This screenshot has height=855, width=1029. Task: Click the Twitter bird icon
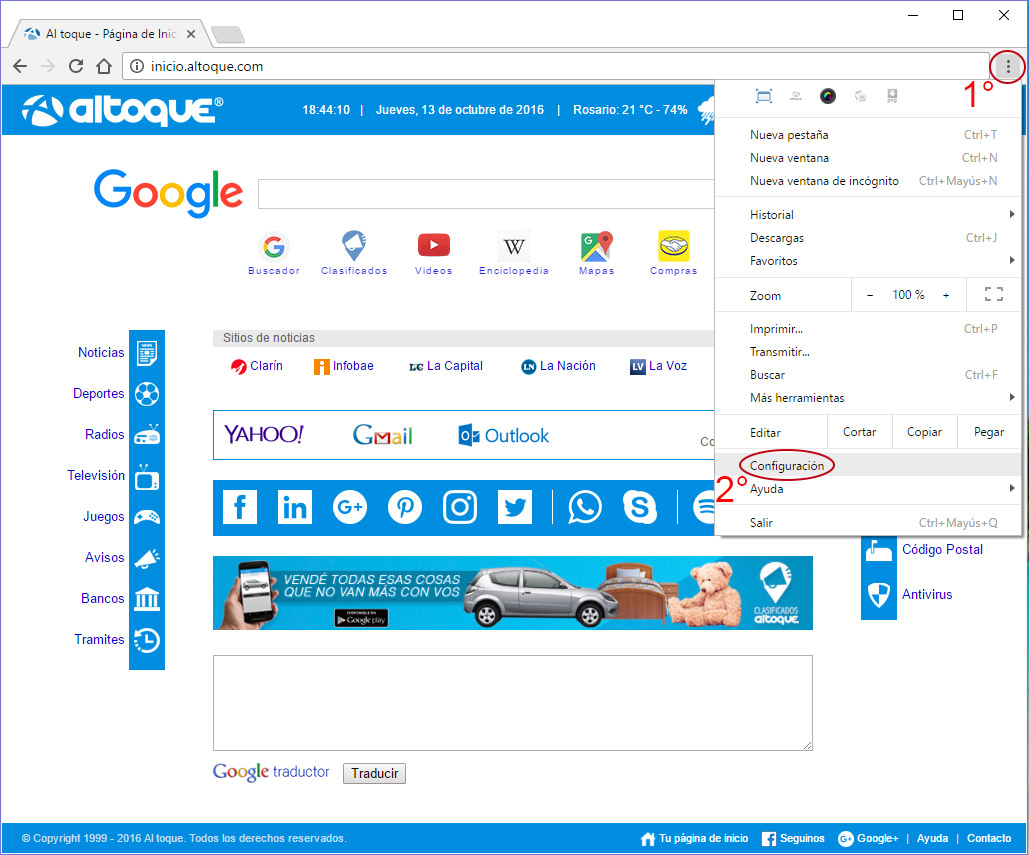pyautogui.click(x=514, y=507)
